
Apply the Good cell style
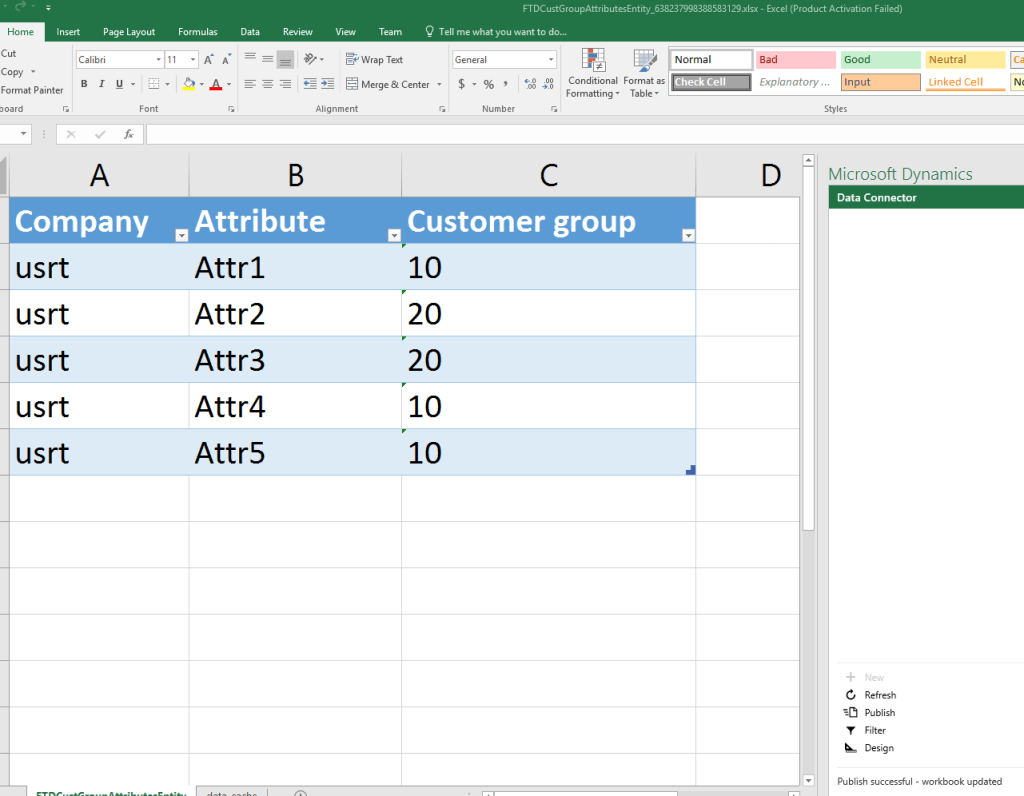[880, 60]
